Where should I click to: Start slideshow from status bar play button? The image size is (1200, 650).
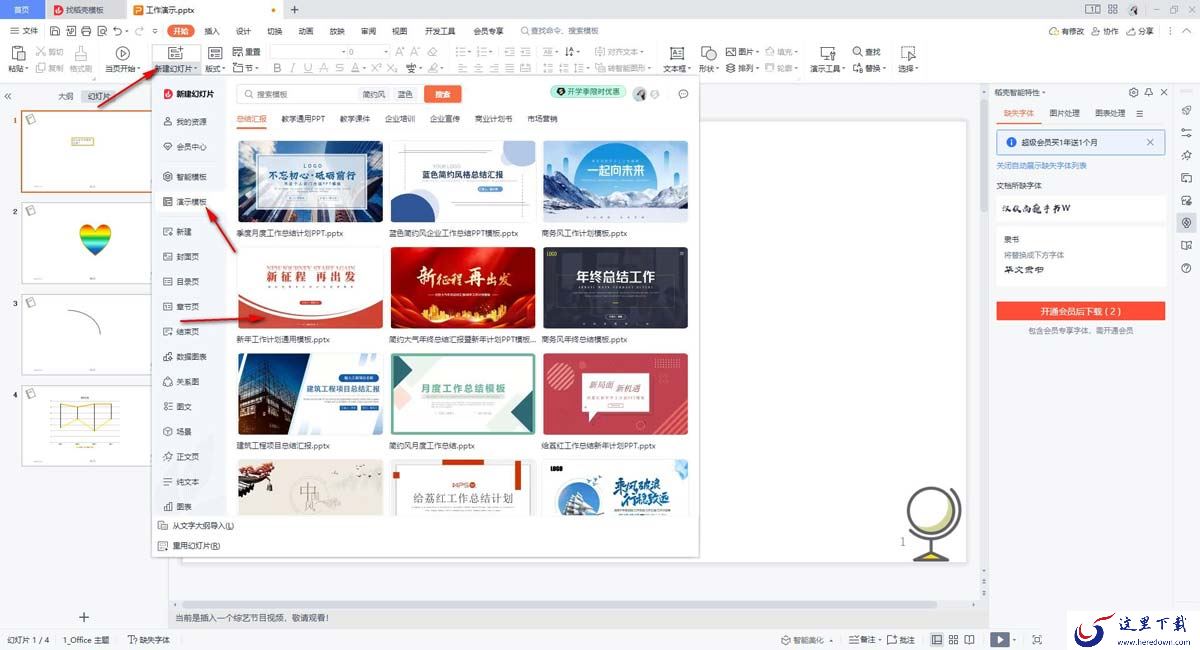point(1000,639)
